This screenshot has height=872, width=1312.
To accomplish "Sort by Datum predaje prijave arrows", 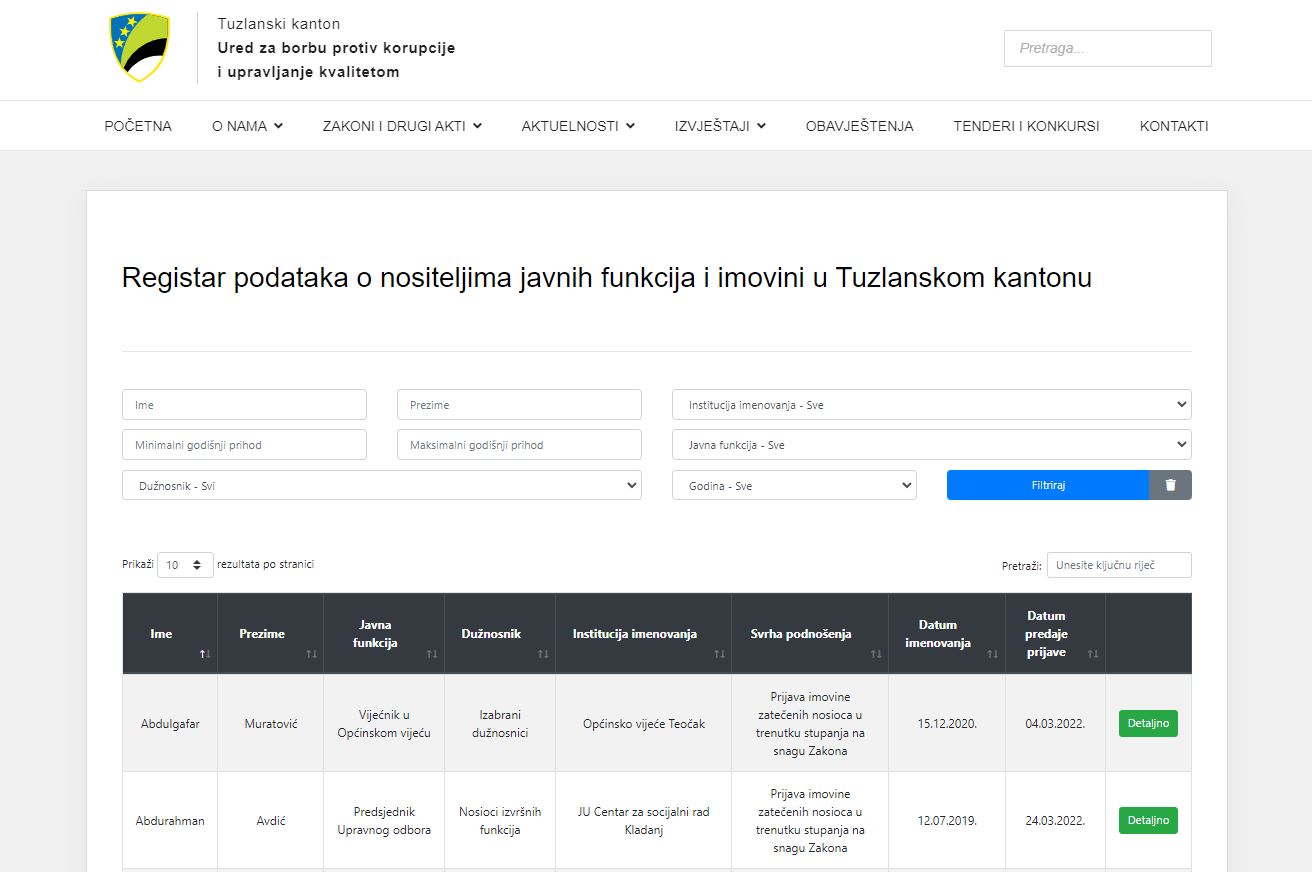I will pyautogui.click(x=1093, y=654).
